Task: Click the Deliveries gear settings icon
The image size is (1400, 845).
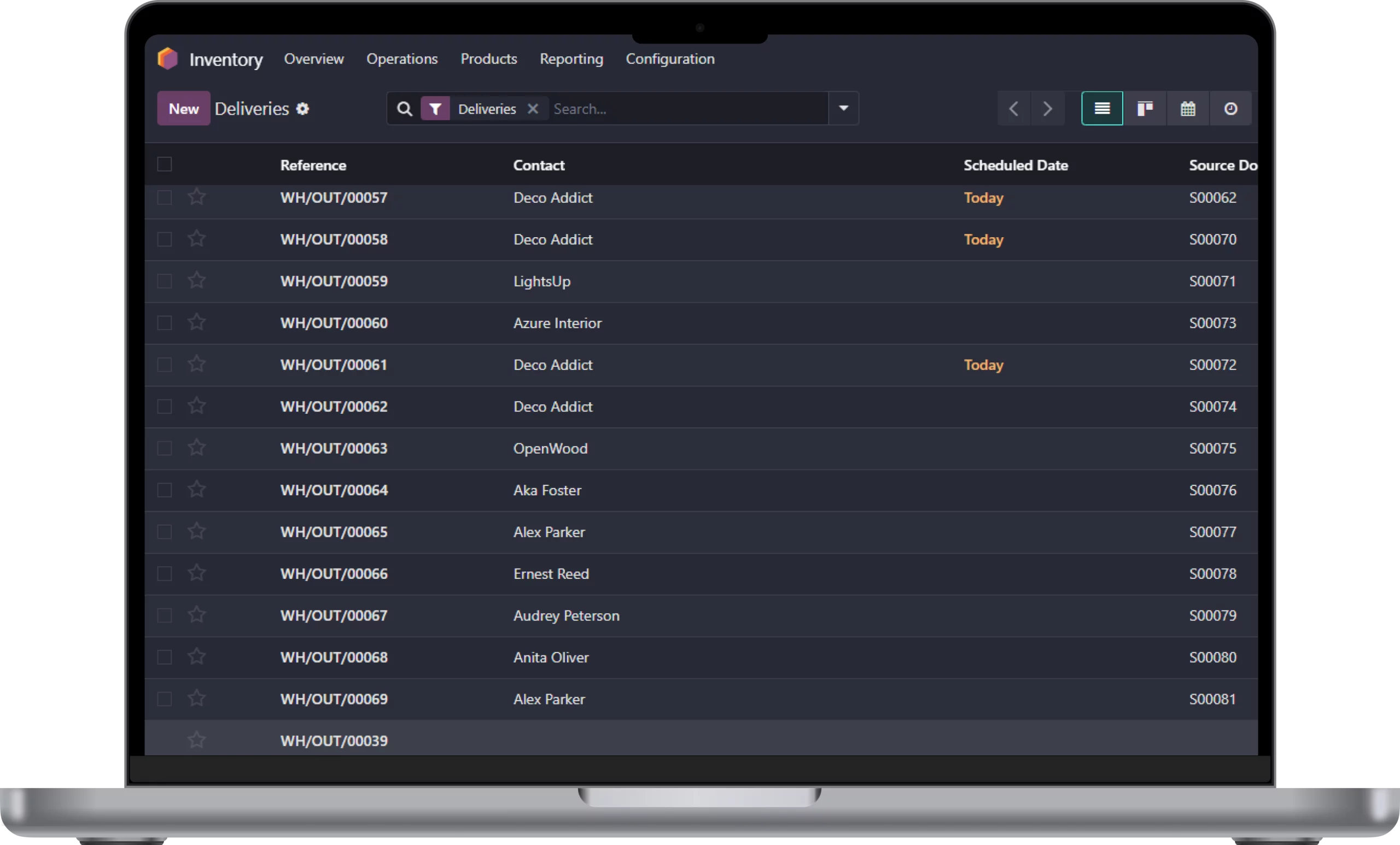Action: (x=303, y=108)
